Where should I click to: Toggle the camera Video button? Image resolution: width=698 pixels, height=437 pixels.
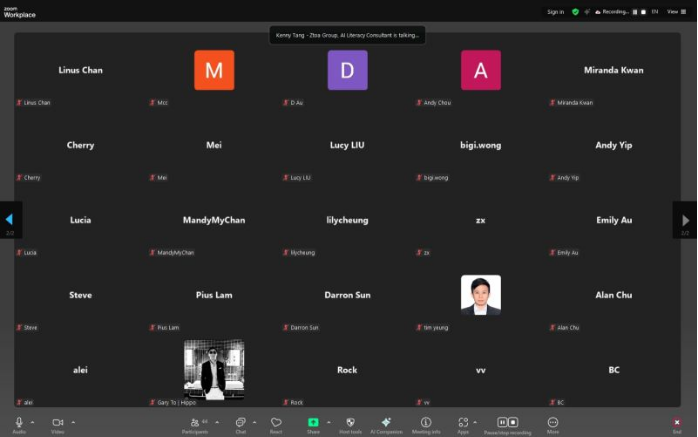click(58, 422)
